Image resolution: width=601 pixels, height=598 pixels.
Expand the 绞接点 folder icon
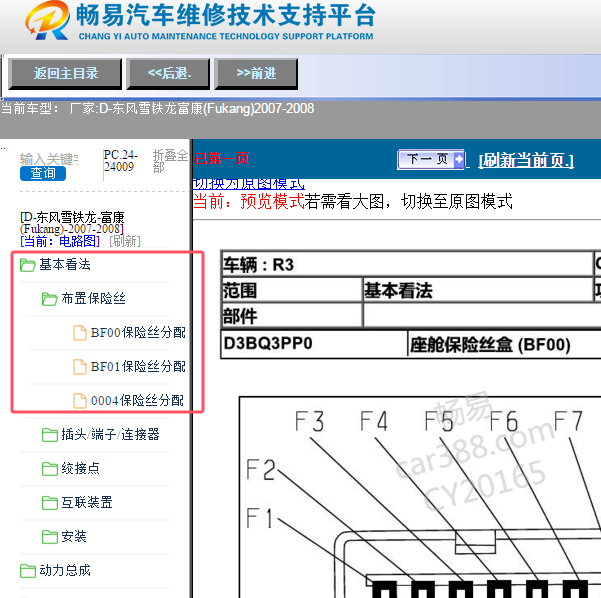point(49,469)
